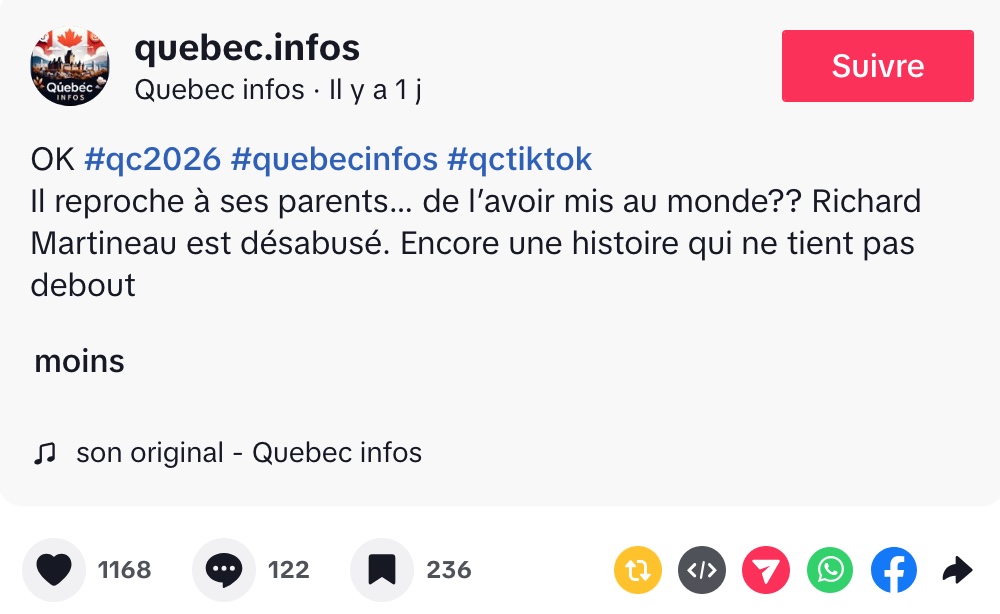Screen dimensions: 1000x614
Task: Save the post with the bookmark icon
Action: [x=382, y=570]
